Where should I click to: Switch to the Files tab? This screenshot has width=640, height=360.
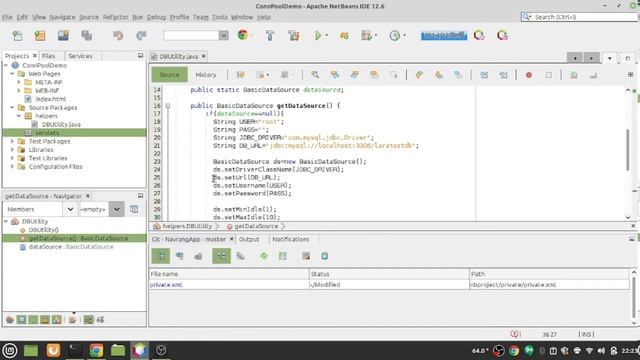click(x=49, y=56)
